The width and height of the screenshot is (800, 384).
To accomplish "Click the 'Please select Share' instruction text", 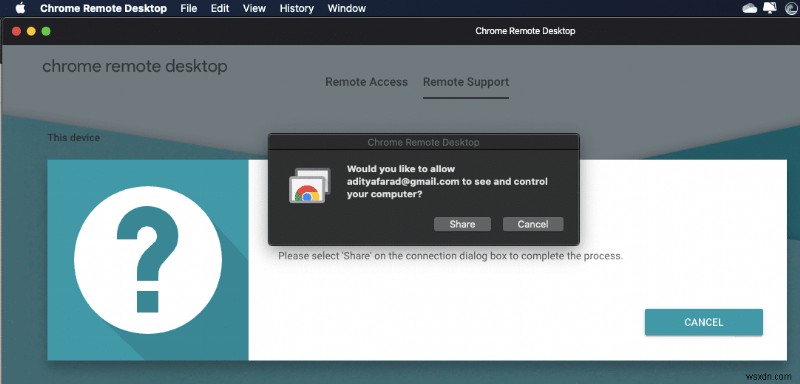I will pyautogui.click(x=451, y=255).
